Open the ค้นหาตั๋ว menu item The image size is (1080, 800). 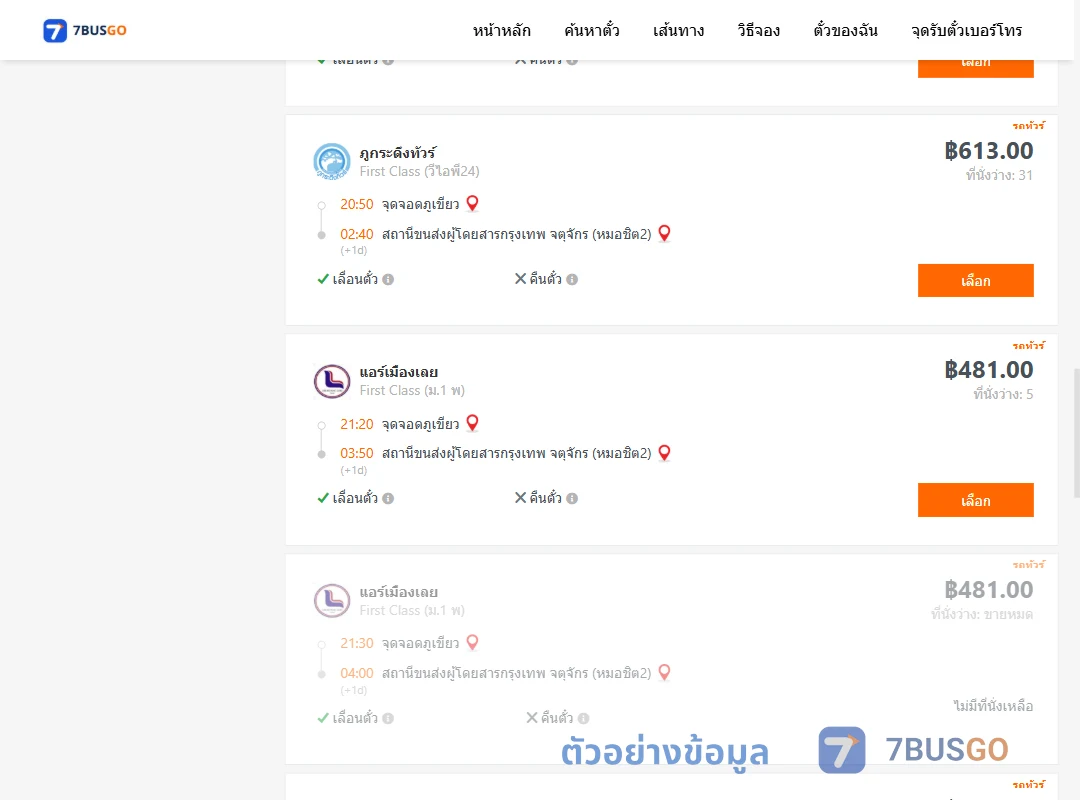(592, 30)
